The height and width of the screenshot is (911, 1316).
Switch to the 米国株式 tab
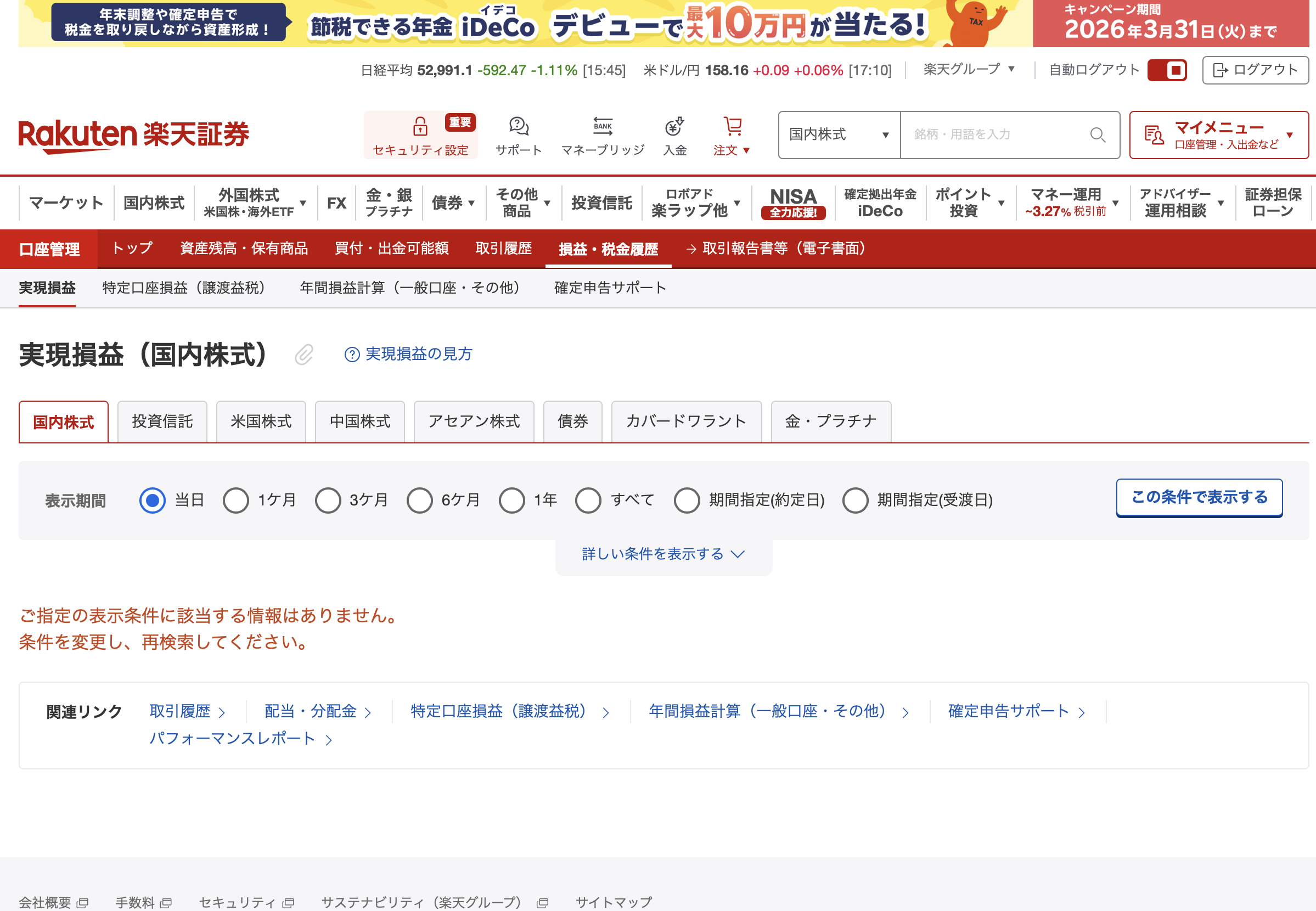coord(261,422)
